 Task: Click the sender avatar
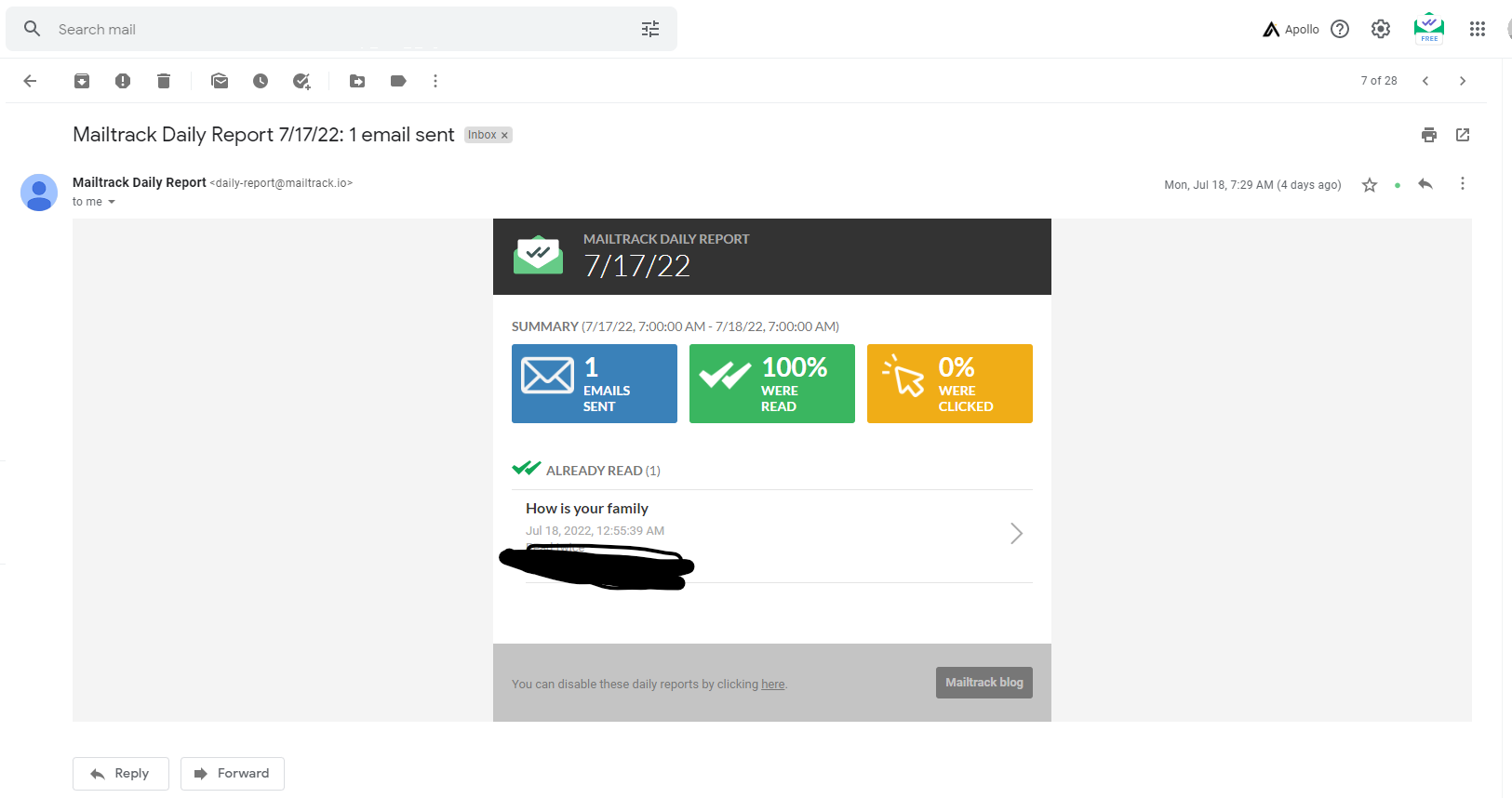click(x=39, y=193)
